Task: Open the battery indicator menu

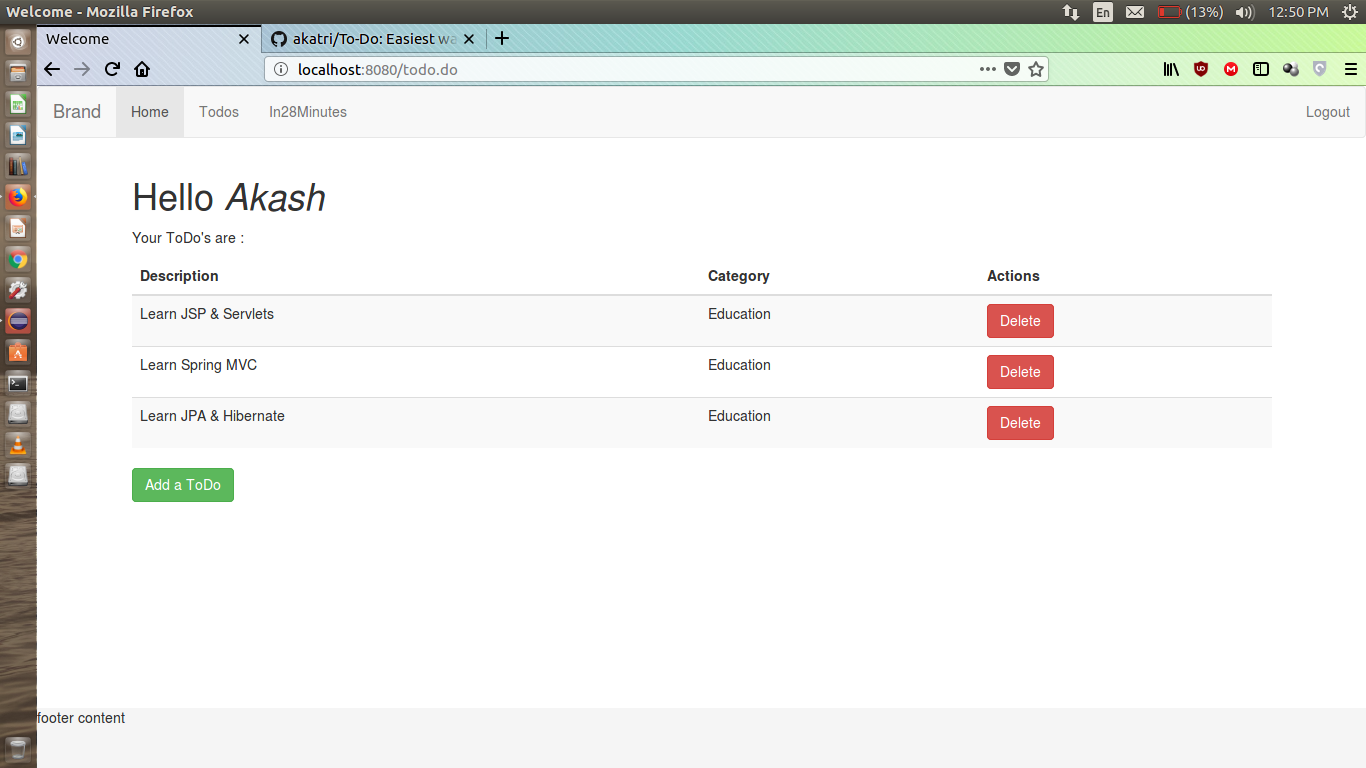Action: (x=1190, y=12)
